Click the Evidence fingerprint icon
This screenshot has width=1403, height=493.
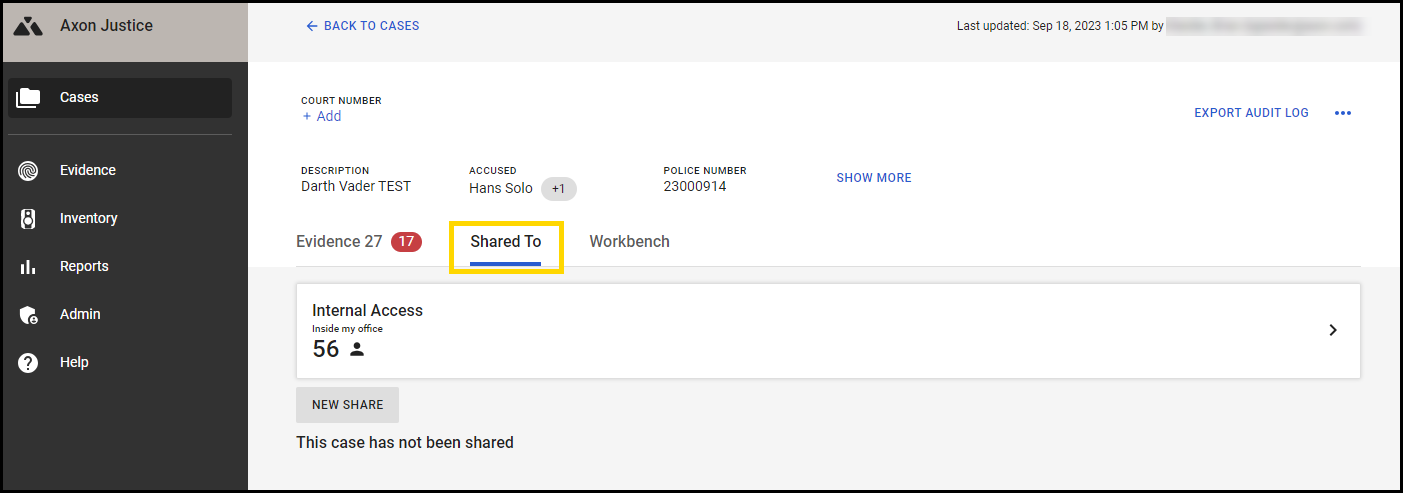[28, 171]
